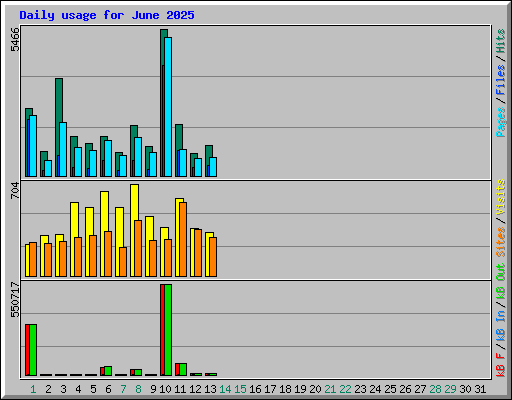Click the cyan Pages bar for day 8
The image size is (512, 400).
[x=138, y=157]
